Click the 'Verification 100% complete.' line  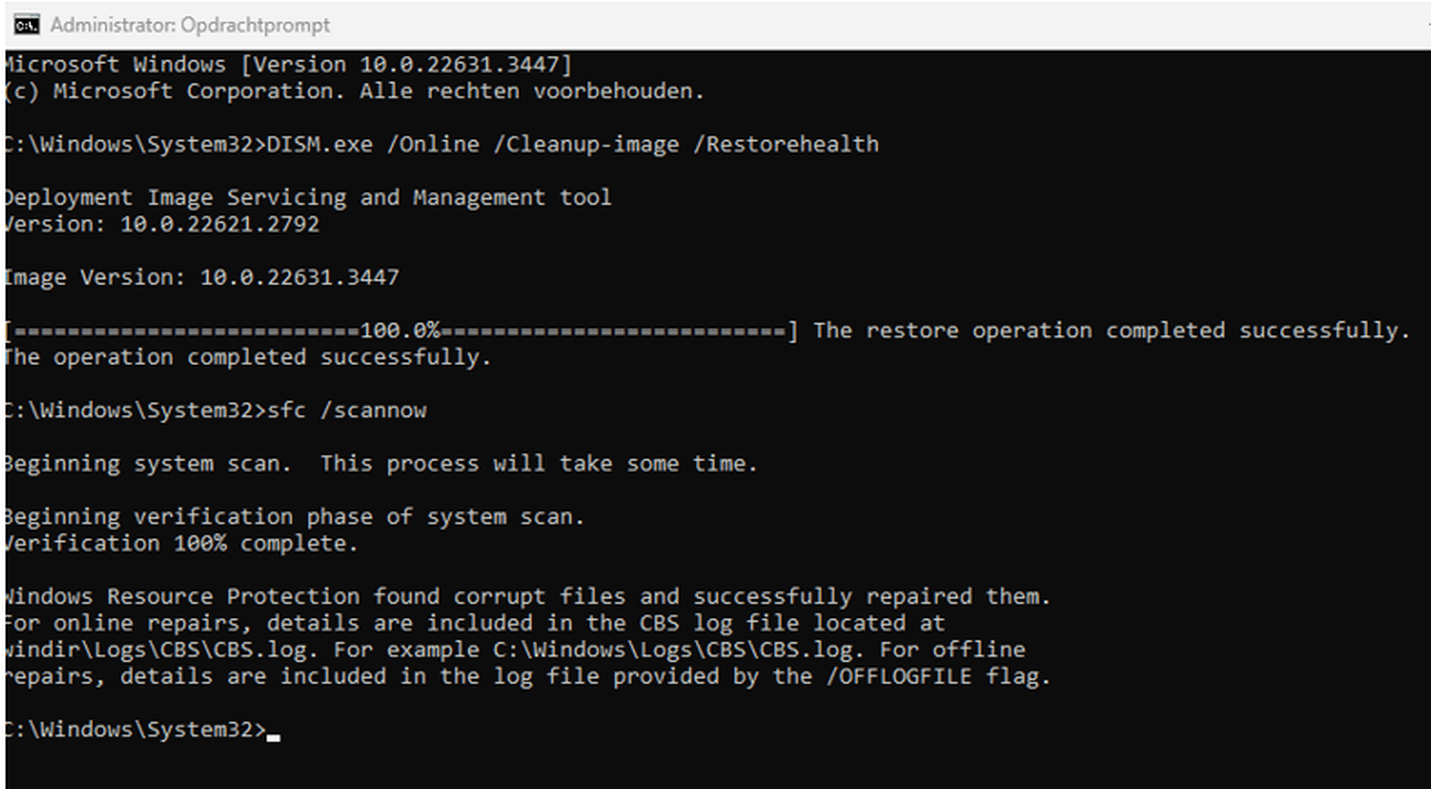pyautogui.click(x=181, y=543)
